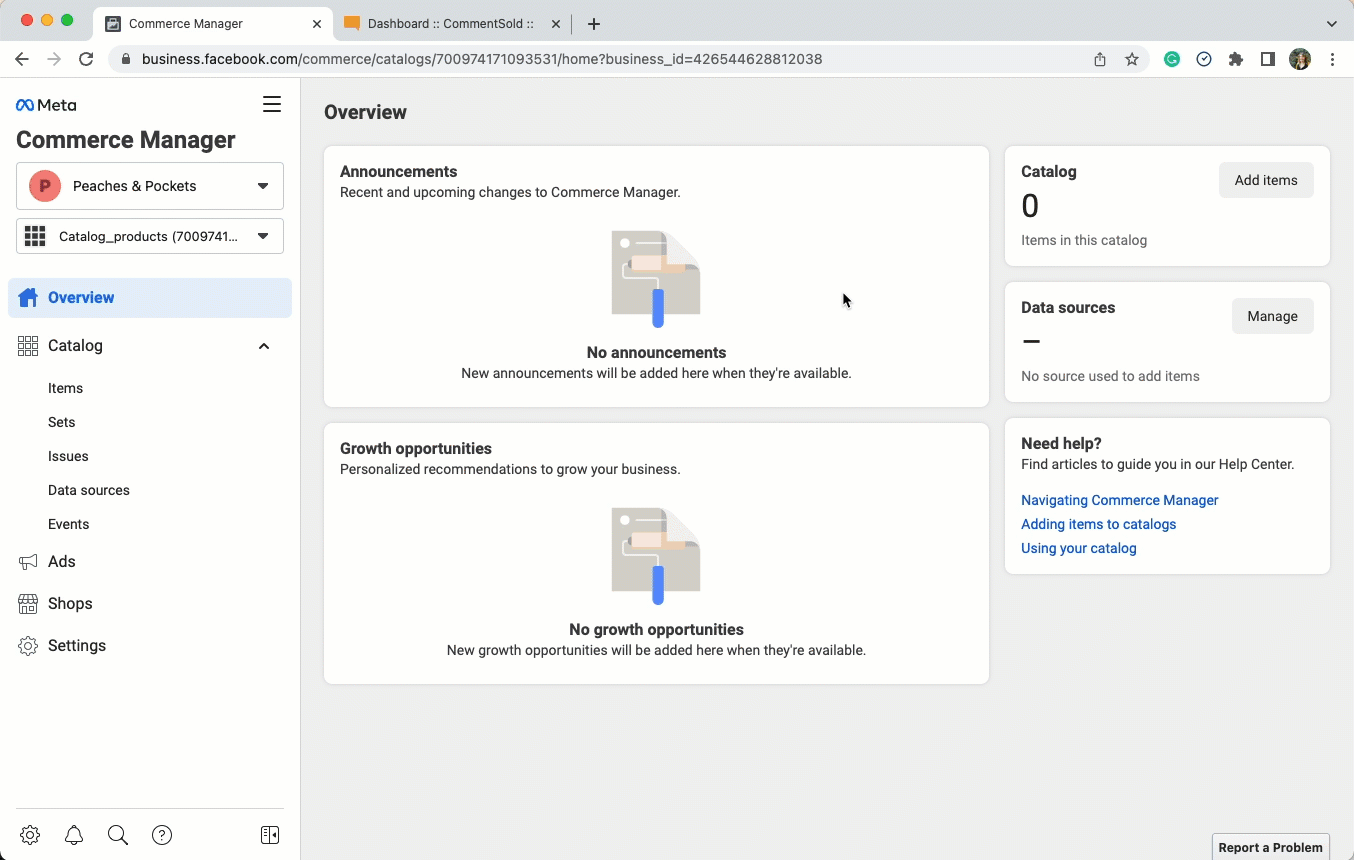Click the Announcements card heading
The width and height of the screenshot is (1354, 860).
coord(399,171)
